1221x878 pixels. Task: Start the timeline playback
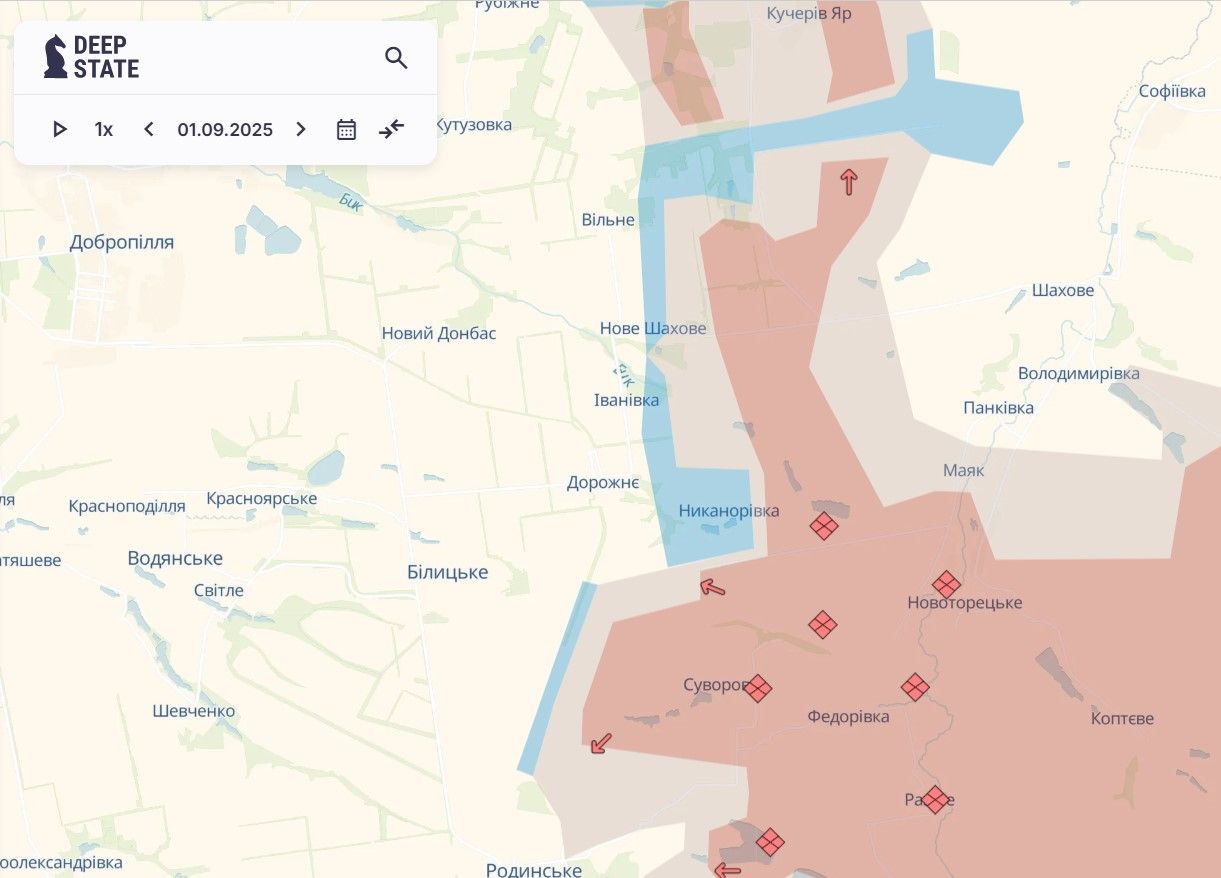click(60, 129)
